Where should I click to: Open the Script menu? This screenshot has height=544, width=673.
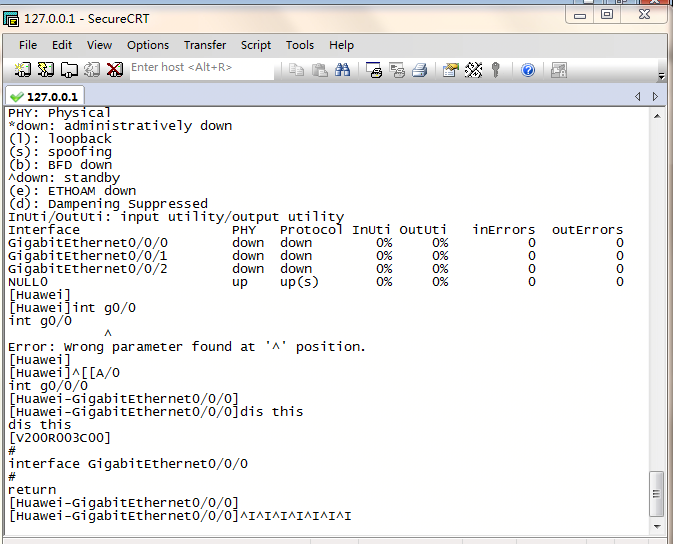[x=256, y=45]
